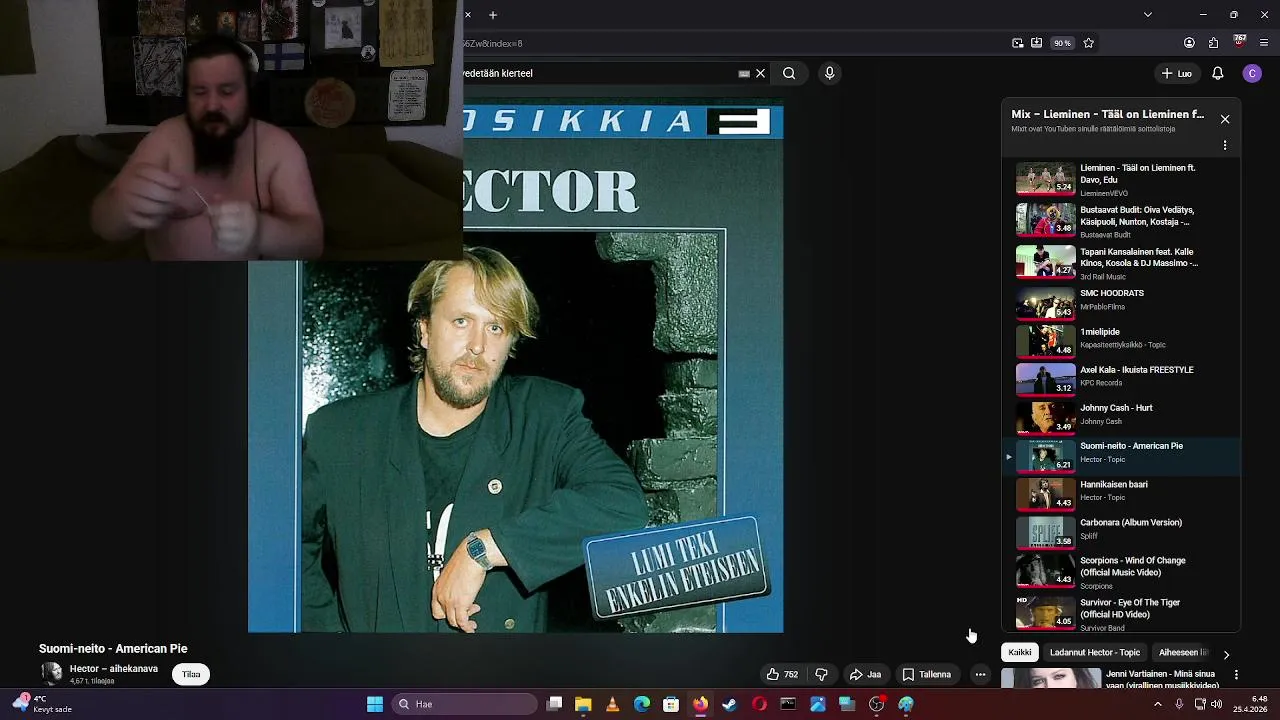Open the browser hamburger application menu
The image size is (1280, 720).
pos(1265,43)
